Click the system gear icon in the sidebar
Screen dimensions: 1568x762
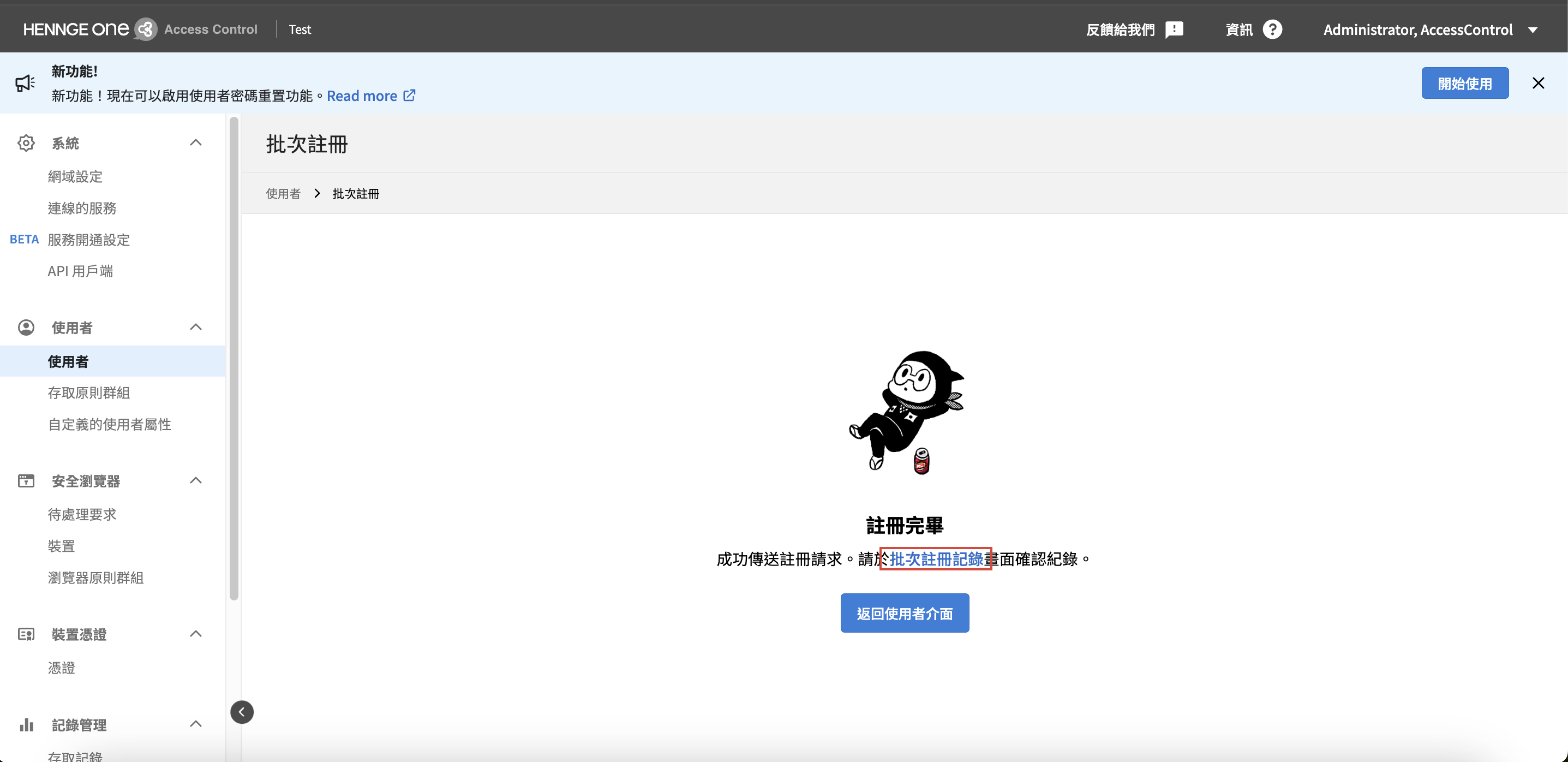tap(26, 143)
